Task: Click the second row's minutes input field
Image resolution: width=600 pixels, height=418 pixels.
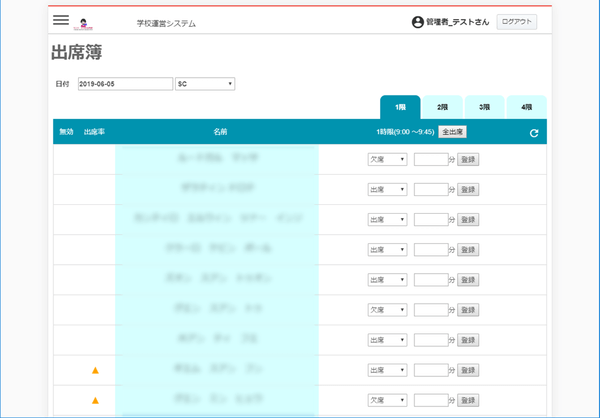Action: point(431,189)
